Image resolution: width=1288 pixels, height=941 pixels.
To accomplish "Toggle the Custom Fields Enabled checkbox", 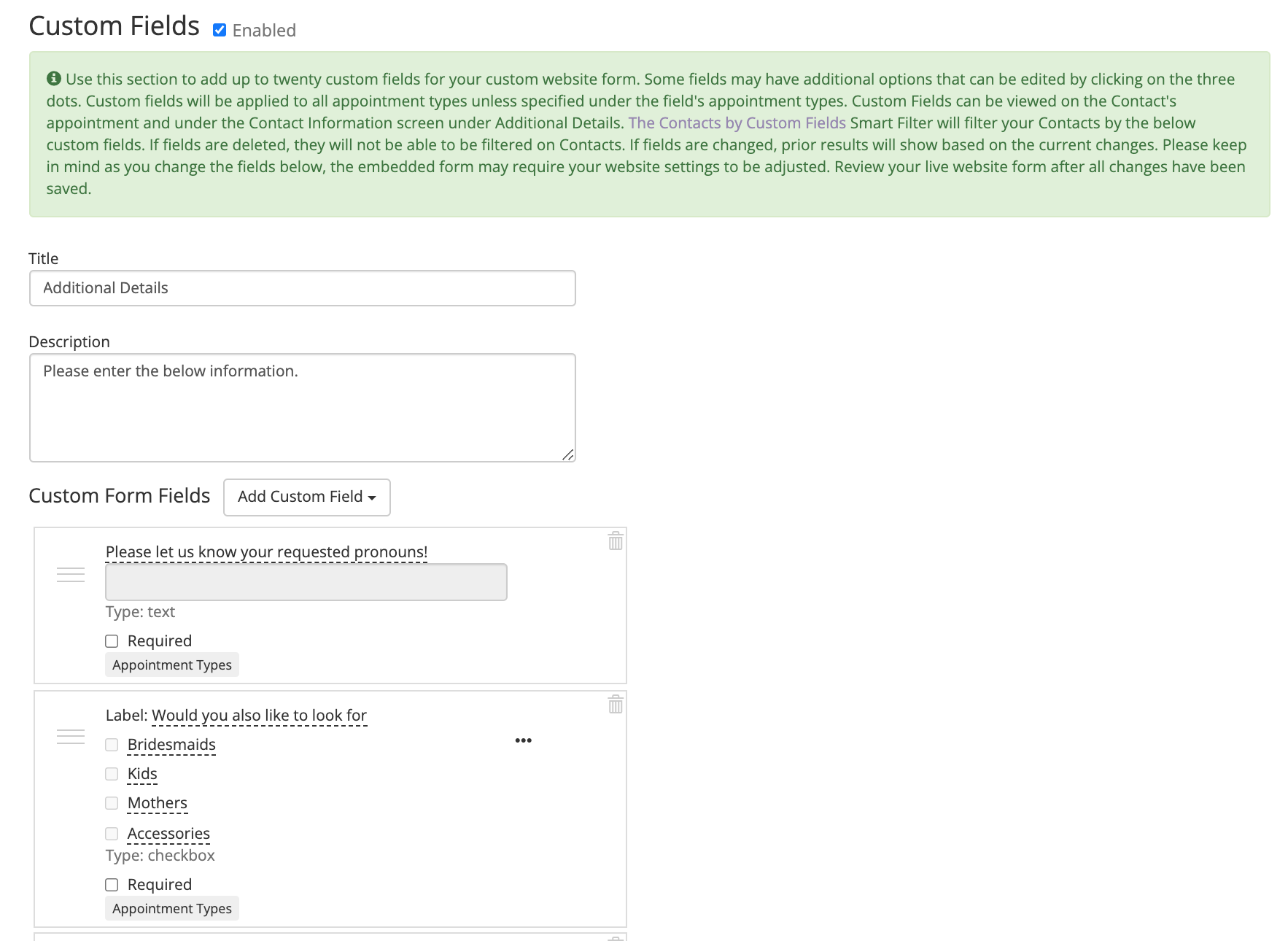I will click(x=220, y=30).
